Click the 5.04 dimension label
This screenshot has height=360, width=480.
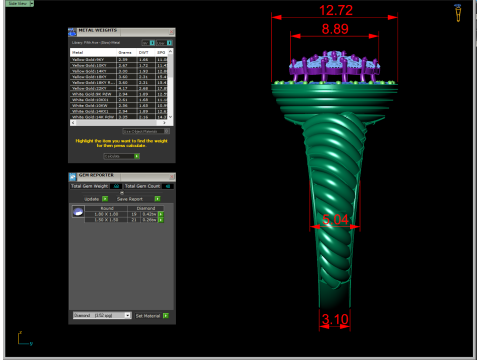pyautogui.click(x=335, y=220)
